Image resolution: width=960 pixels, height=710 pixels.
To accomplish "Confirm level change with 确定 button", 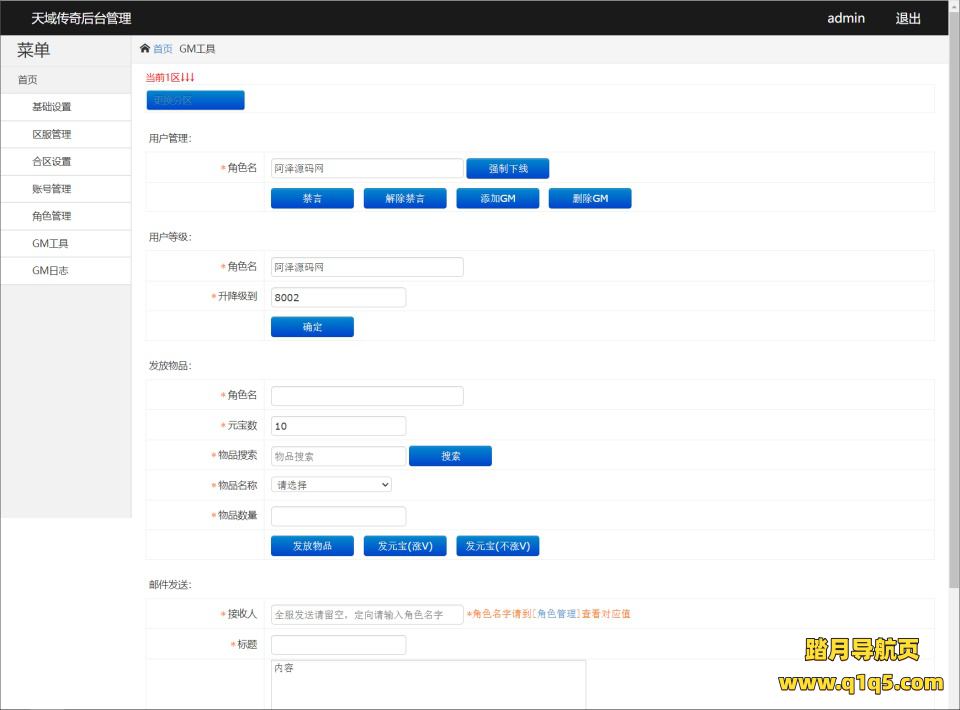I will coord(312,327).
